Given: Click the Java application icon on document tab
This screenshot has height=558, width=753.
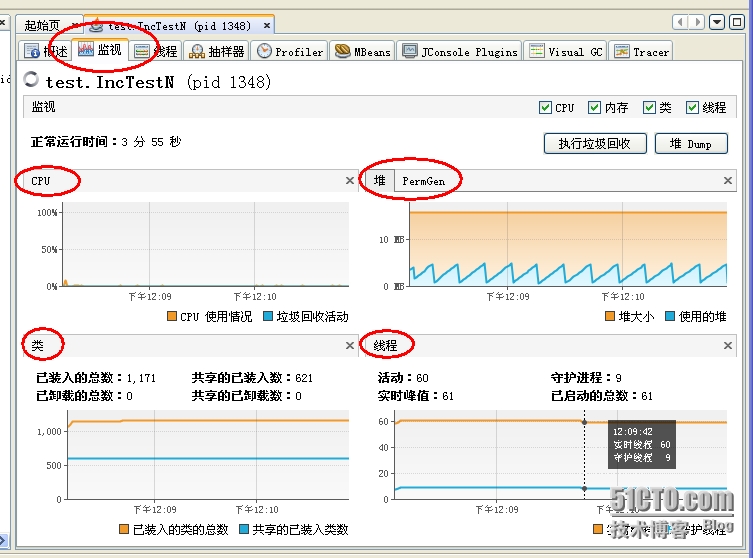Looking at the screenshot, I should tap(97, 25).
